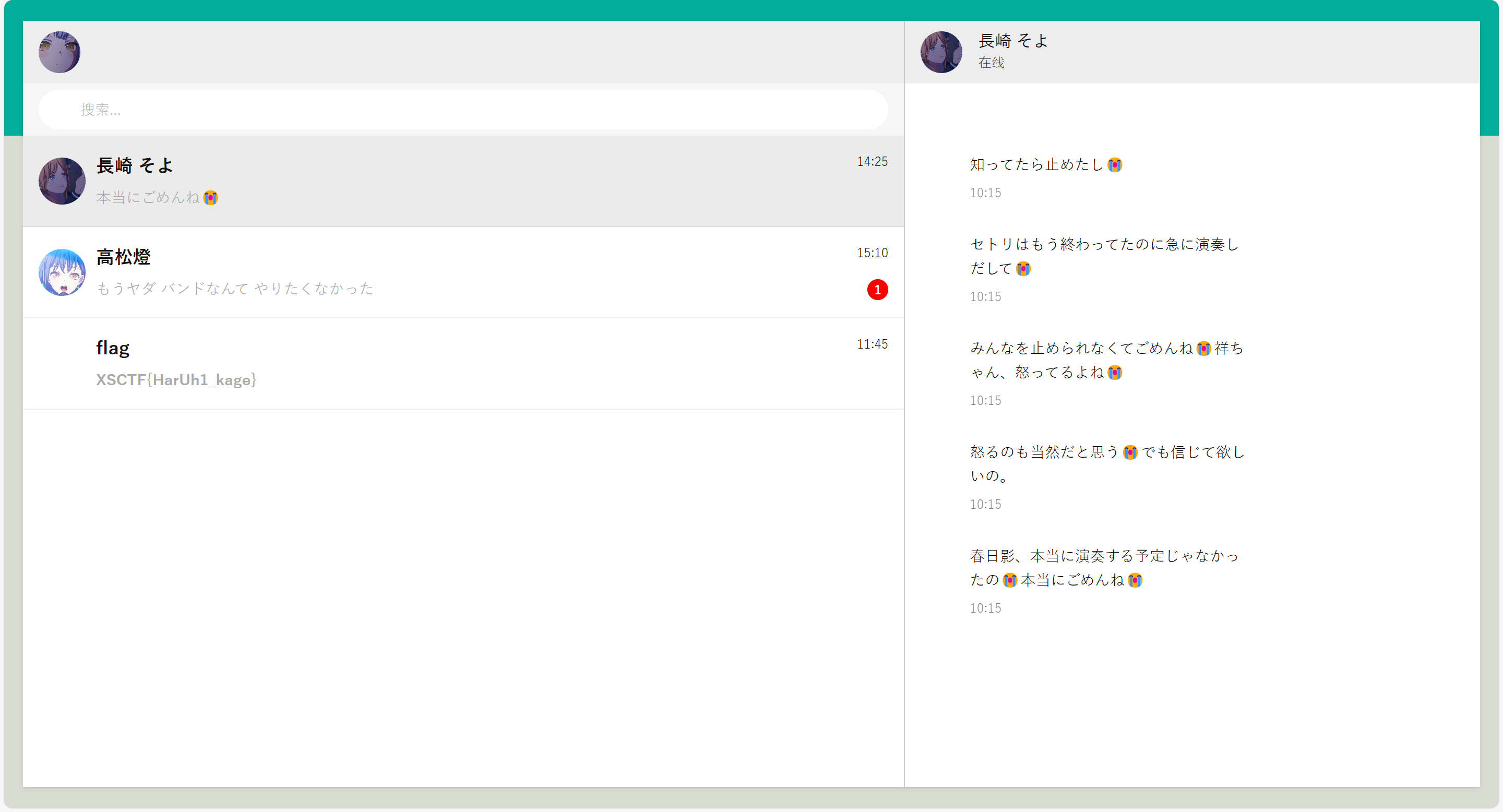Open the 高松燈 conversation

pyautogui.click(x=463, y=272)
